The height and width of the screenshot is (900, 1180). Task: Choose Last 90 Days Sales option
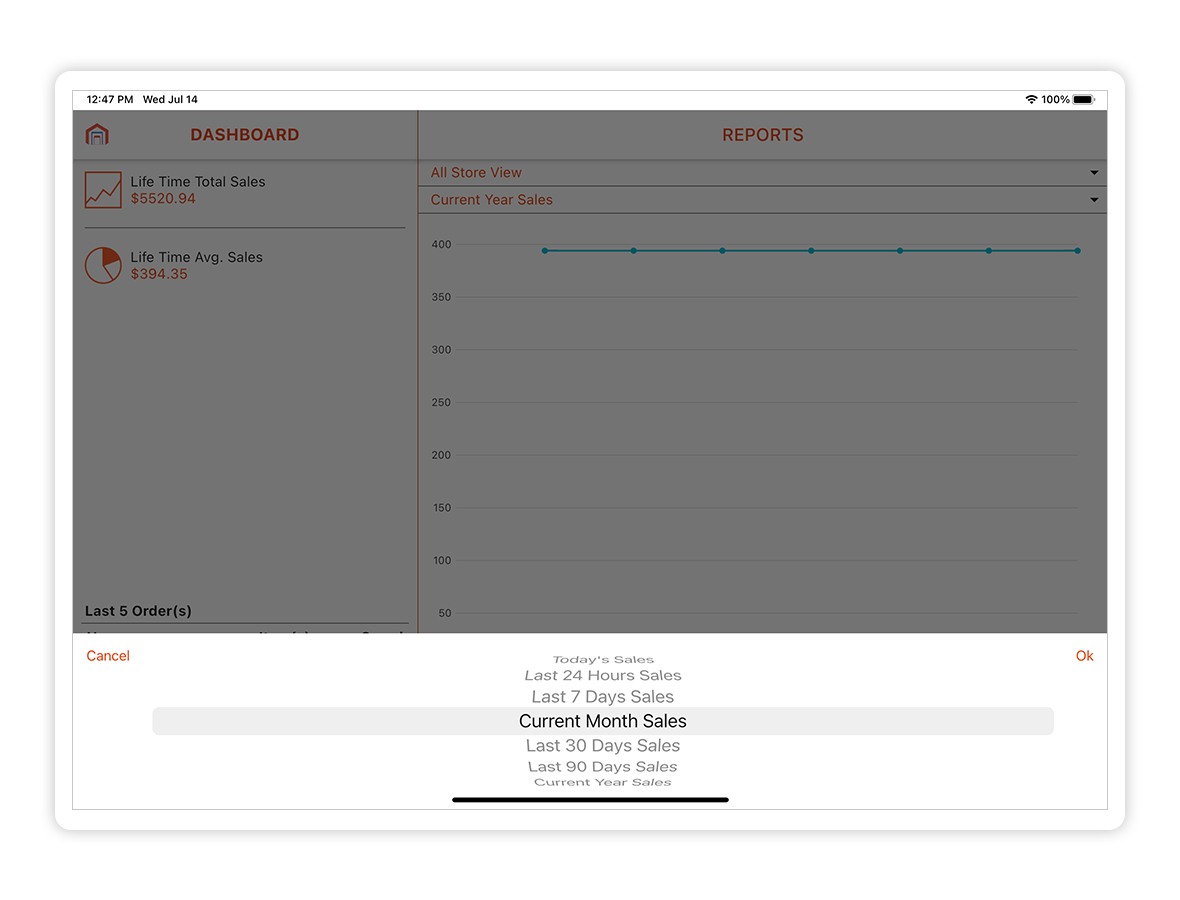(603, 766)
